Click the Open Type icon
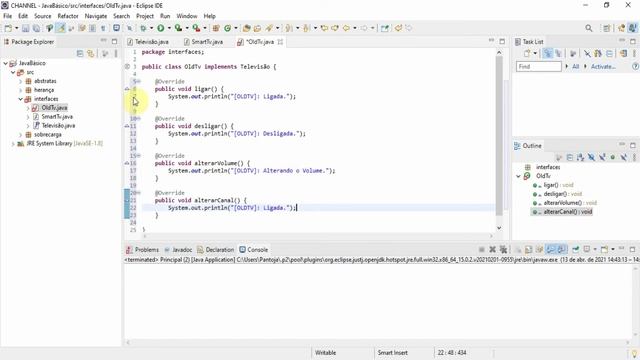The width and height of the screenshot is (640, 360). click(x=246, y=28)
